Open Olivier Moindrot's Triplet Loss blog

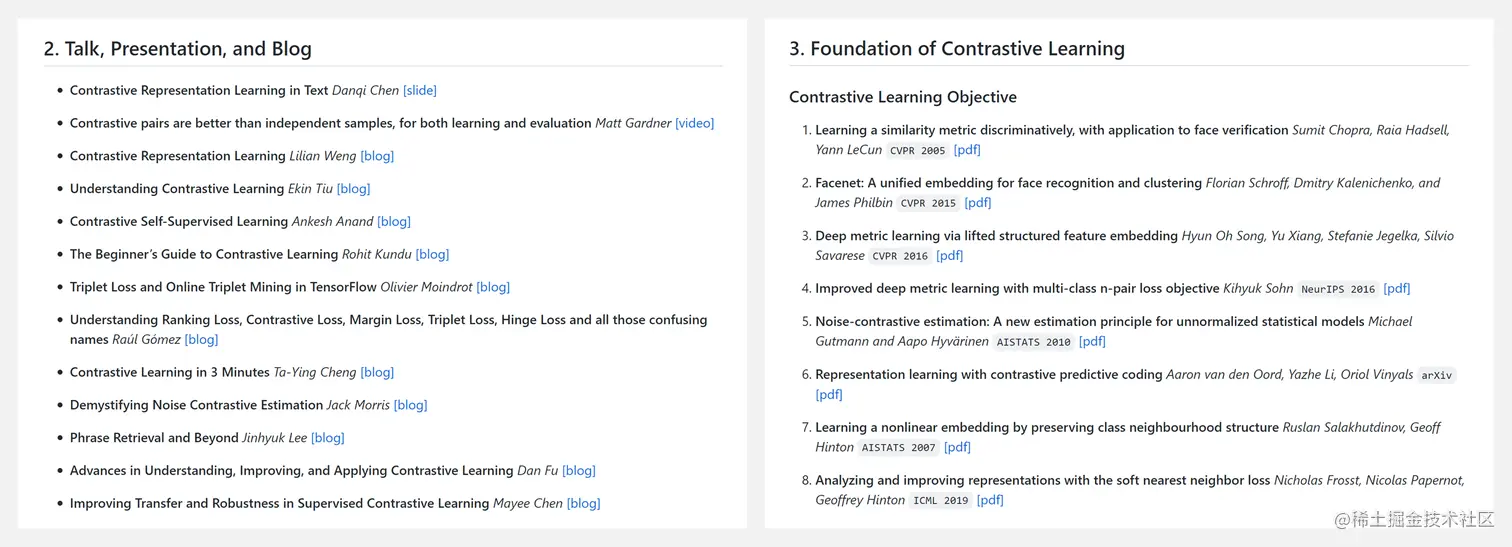[x=493, y=287]
